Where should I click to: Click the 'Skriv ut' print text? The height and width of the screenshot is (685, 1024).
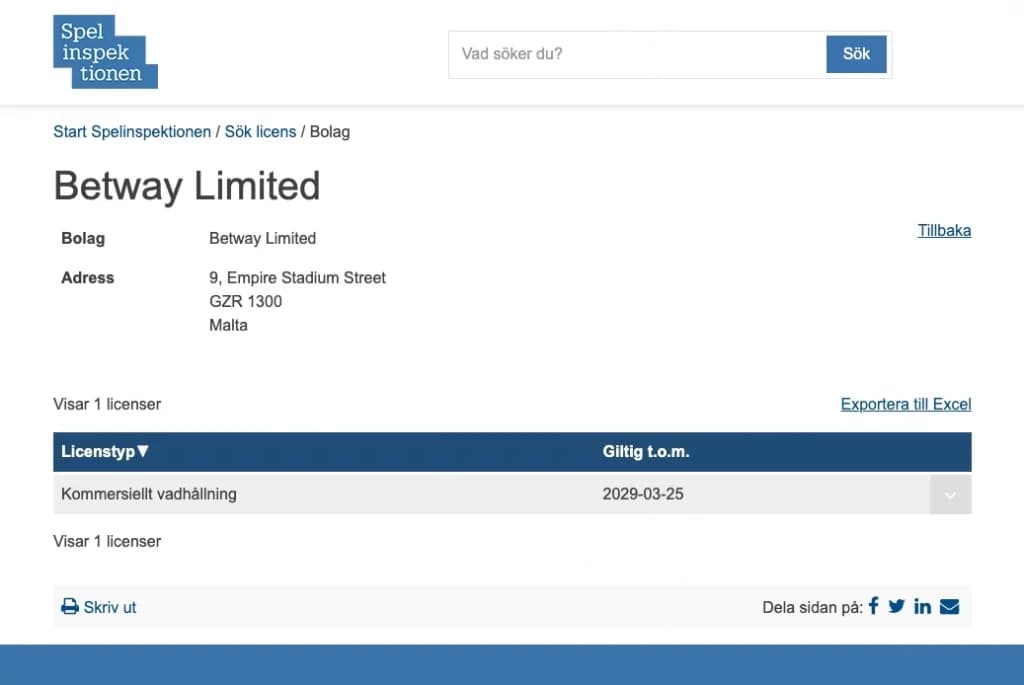click(110, 607)
